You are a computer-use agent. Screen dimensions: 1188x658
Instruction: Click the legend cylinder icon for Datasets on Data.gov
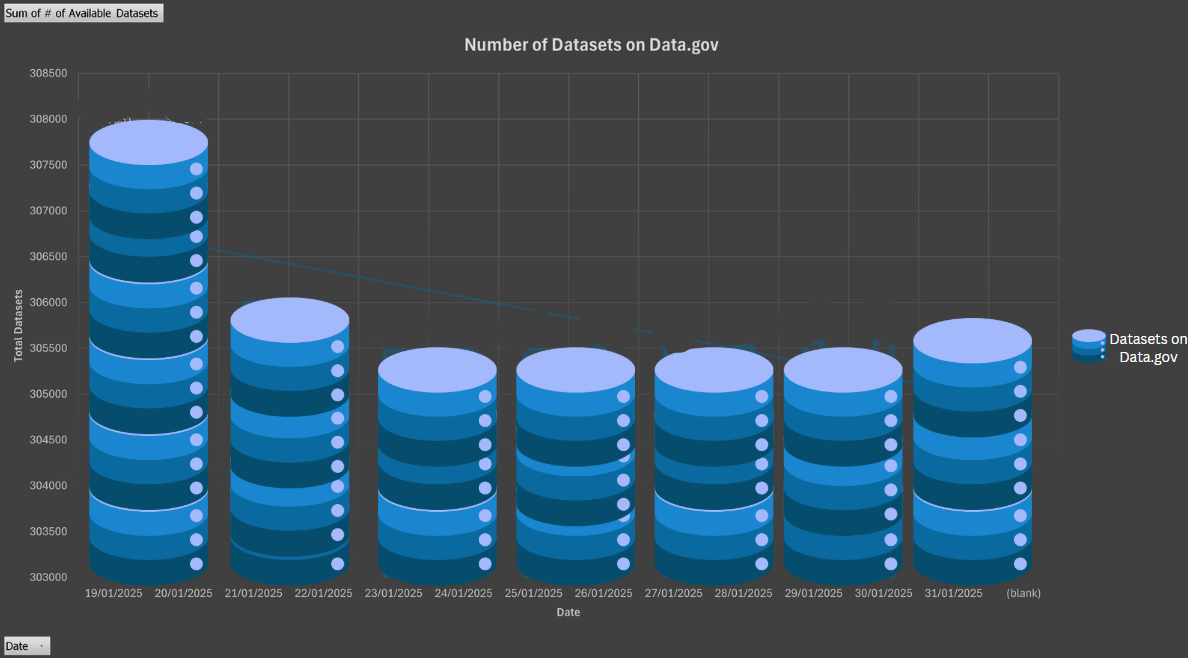[x=1088, y=345]
